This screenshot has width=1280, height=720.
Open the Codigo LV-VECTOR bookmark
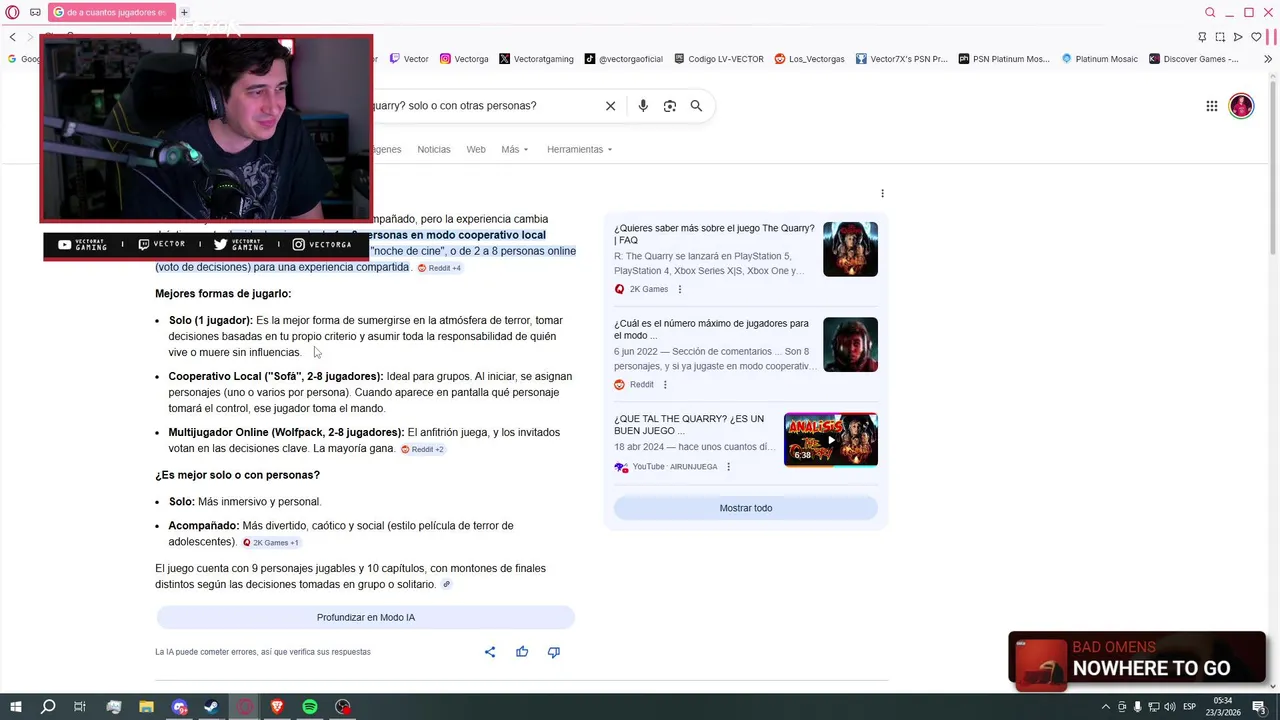(x=719, y=59)
